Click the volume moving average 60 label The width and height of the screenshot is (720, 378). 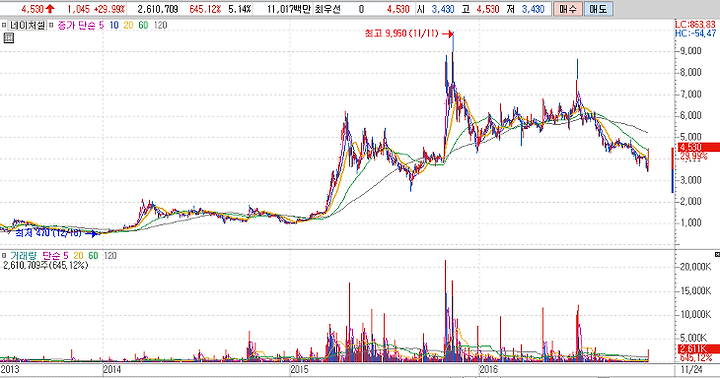pyautogui.click(x=93, y=256)
